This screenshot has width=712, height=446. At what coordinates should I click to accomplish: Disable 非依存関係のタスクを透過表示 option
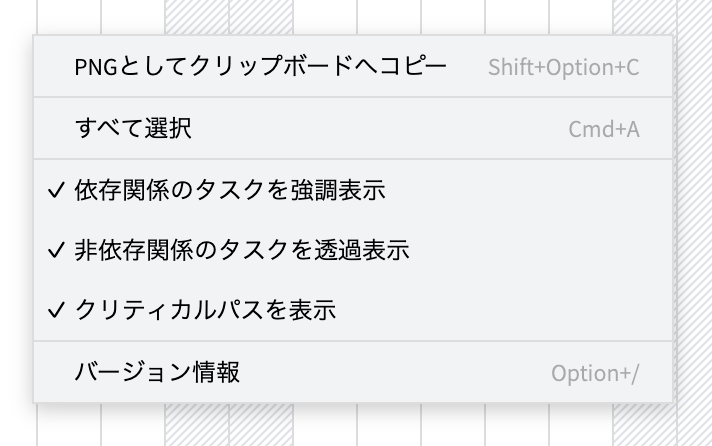(x=241, y=250)
